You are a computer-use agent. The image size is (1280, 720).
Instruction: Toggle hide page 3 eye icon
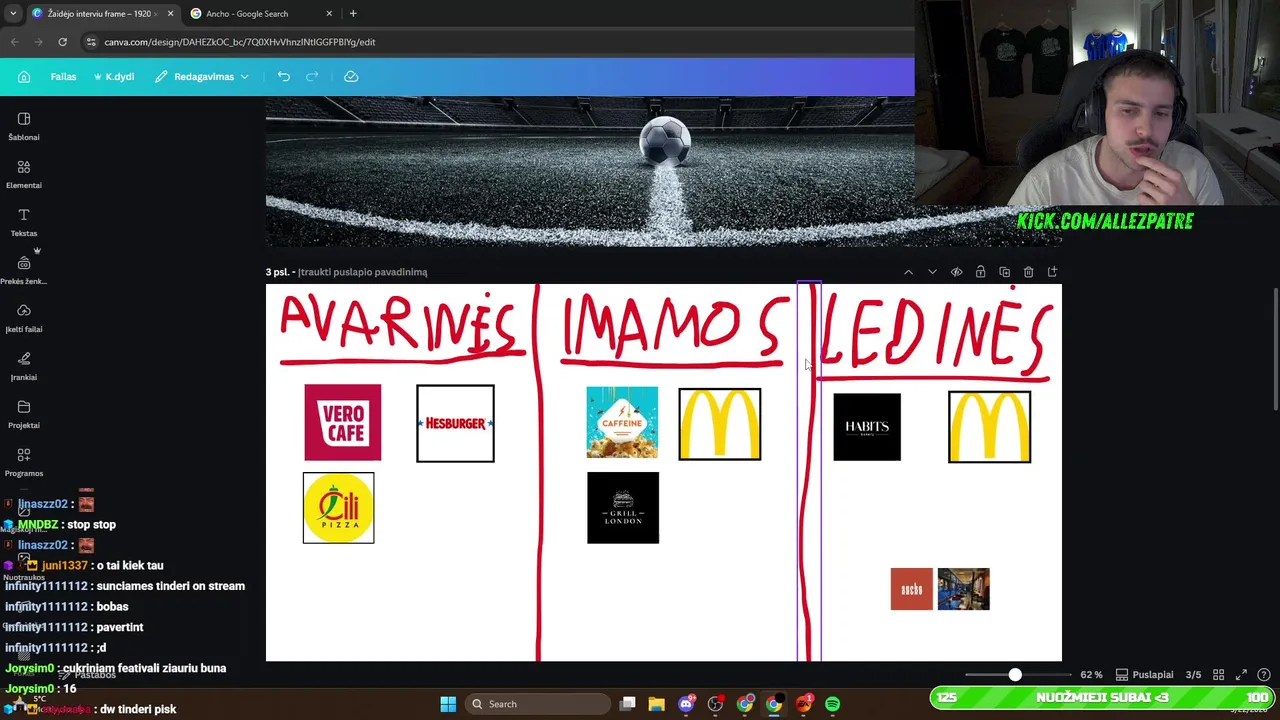click(x=956, y=272)
